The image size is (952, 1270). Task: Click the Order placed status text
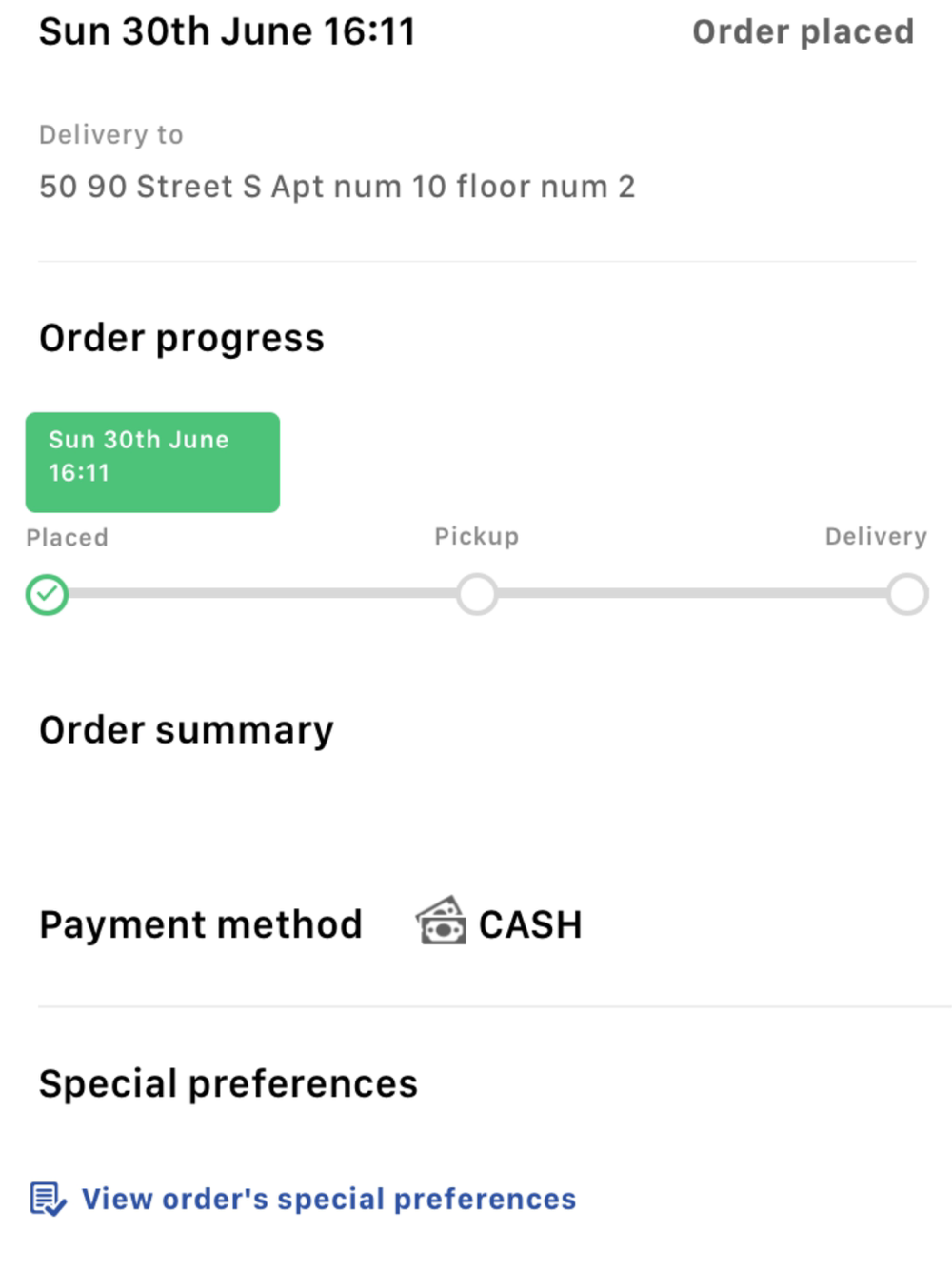pos(803,31)
